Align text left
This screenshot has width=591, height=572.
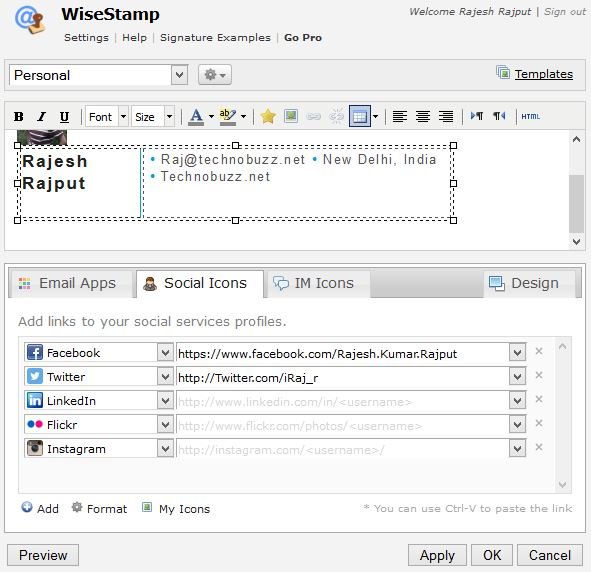point(400,116)
